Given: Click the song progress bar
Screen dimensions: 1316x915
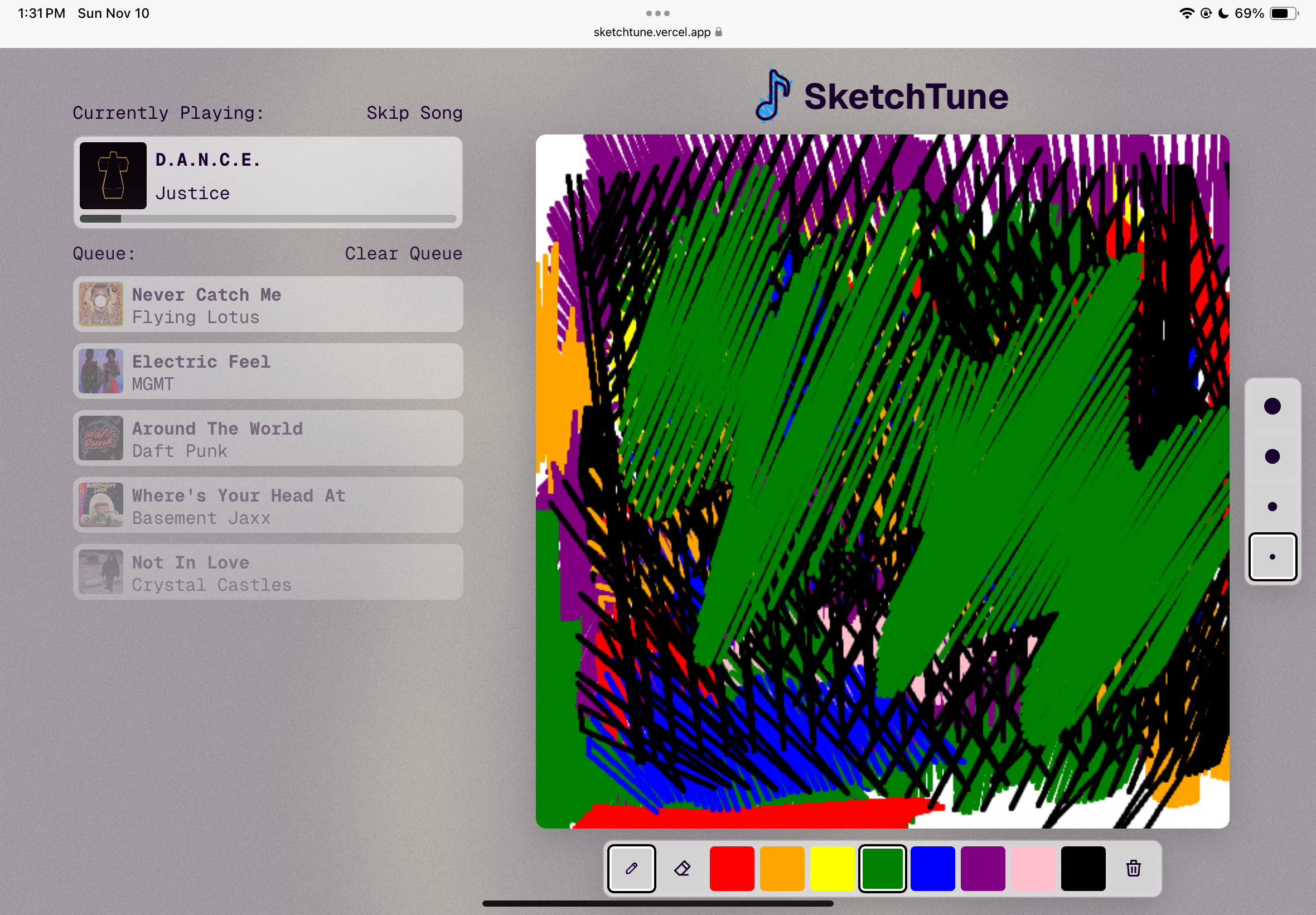Looking at the screenshot, I should 268,219.
